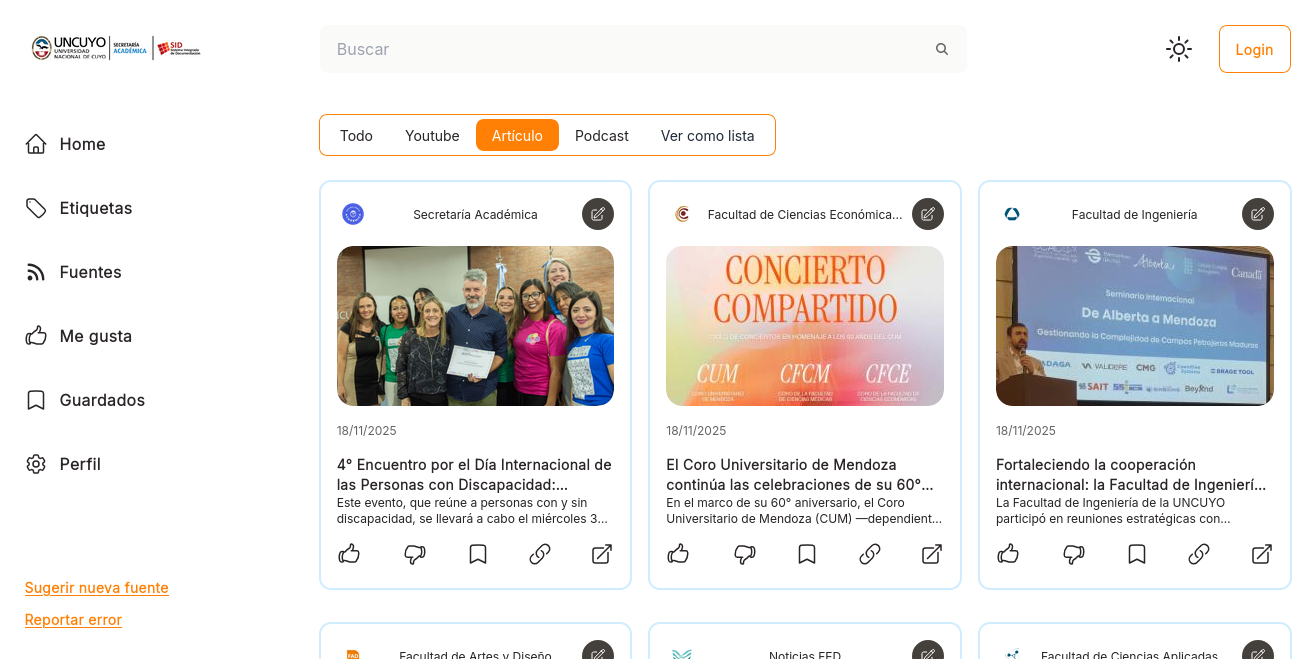Select the Youtube filter tab

[x=432, y=136]
